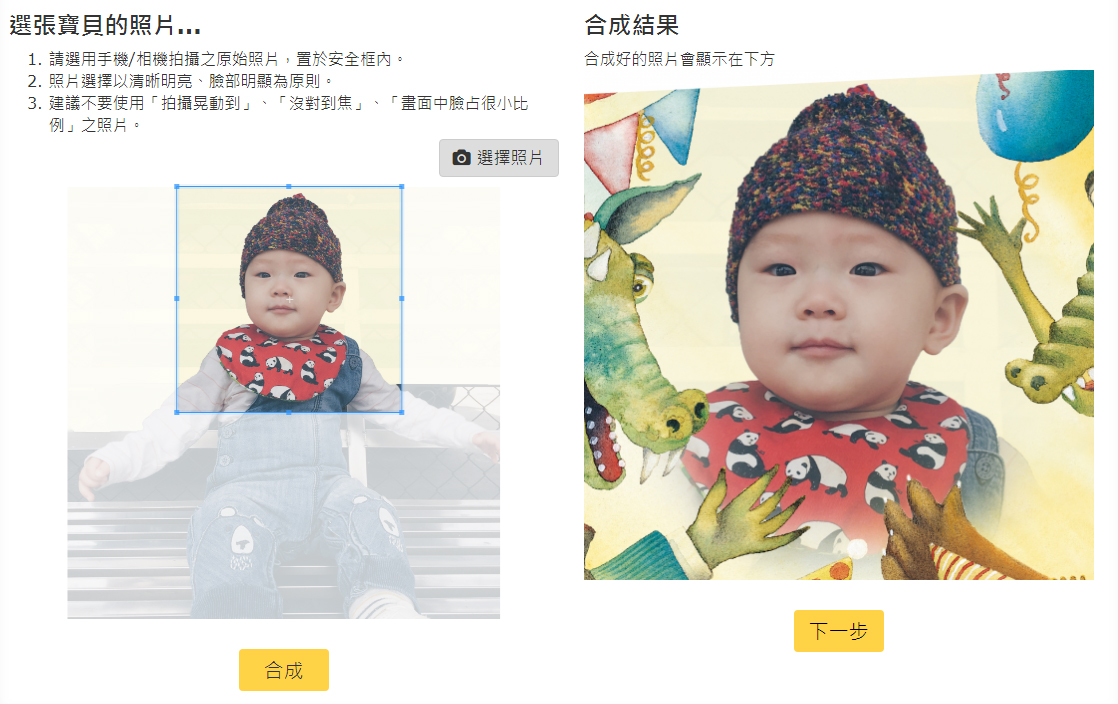Click the composited result image with crocodiles
This screenshot has width=1118, height=704.
point(838,325)
